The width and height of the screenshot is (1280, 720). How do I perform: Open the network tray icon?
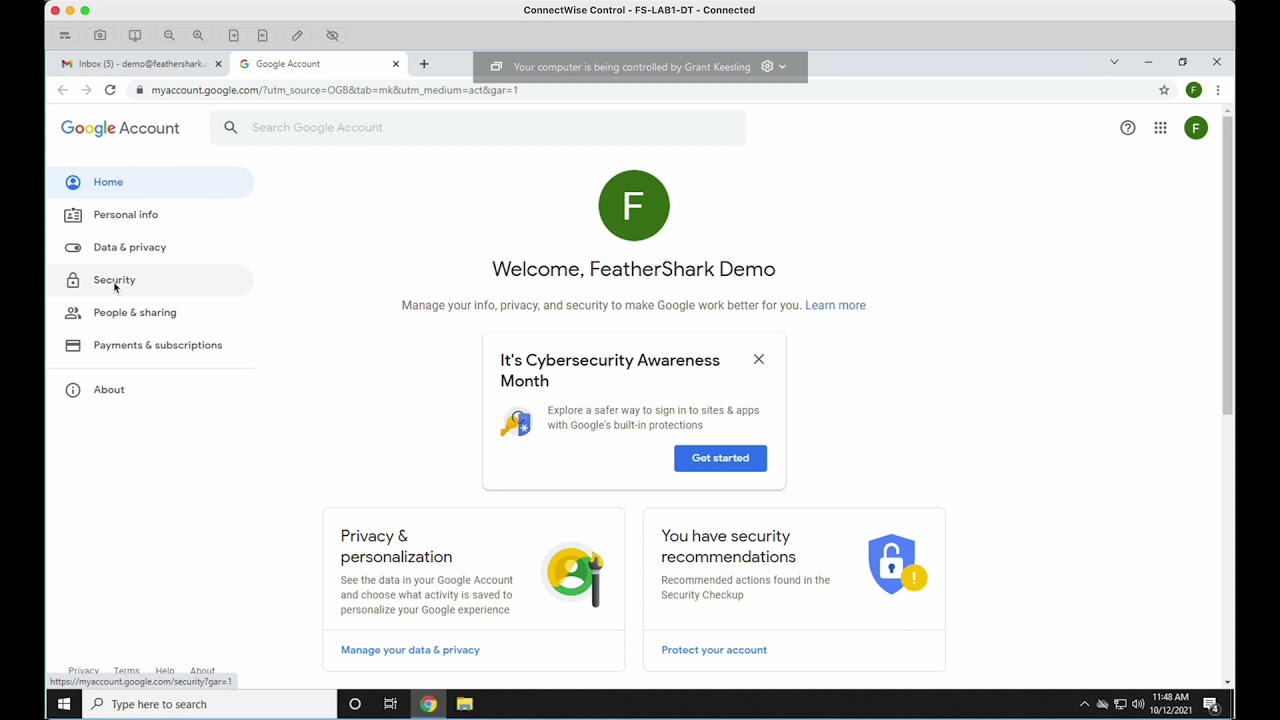click(x=1120, y=704)
